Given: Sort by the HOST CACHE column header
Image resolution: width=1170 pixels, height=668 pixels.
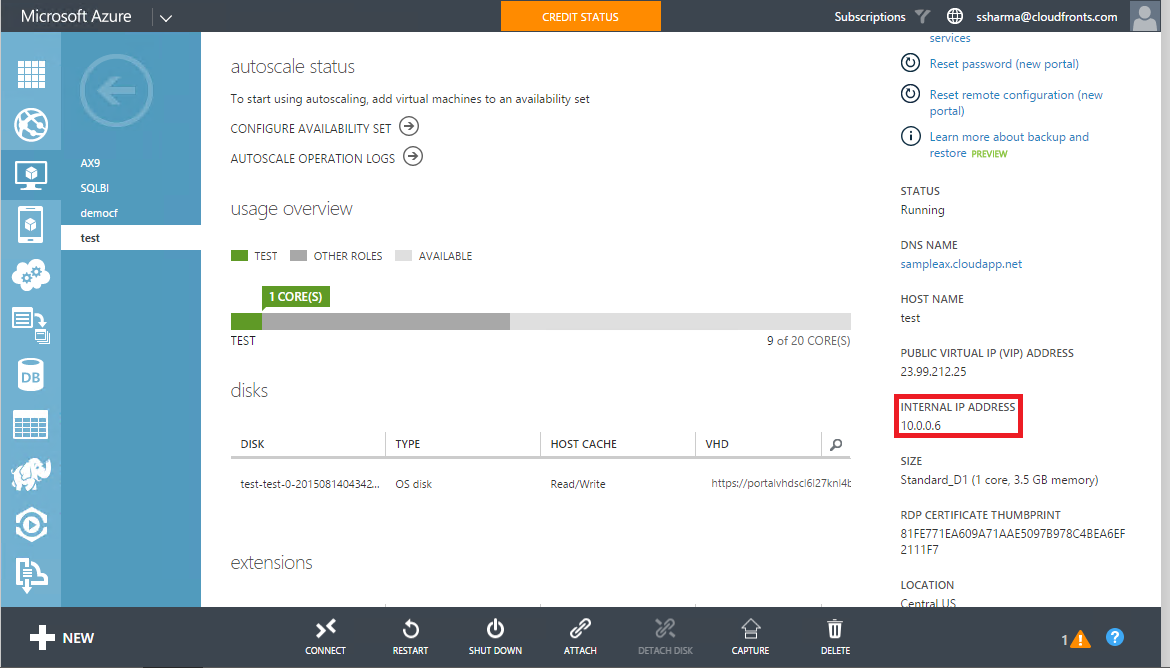Looking at the screenshot, I should 584,444.
